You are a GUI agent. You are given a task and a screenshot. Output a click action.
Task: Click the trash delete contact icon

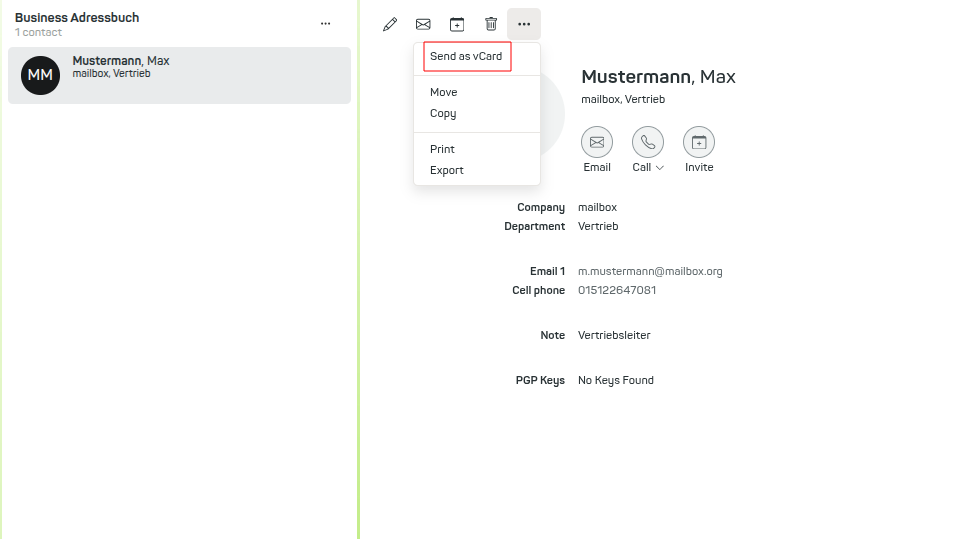[491, 25]
